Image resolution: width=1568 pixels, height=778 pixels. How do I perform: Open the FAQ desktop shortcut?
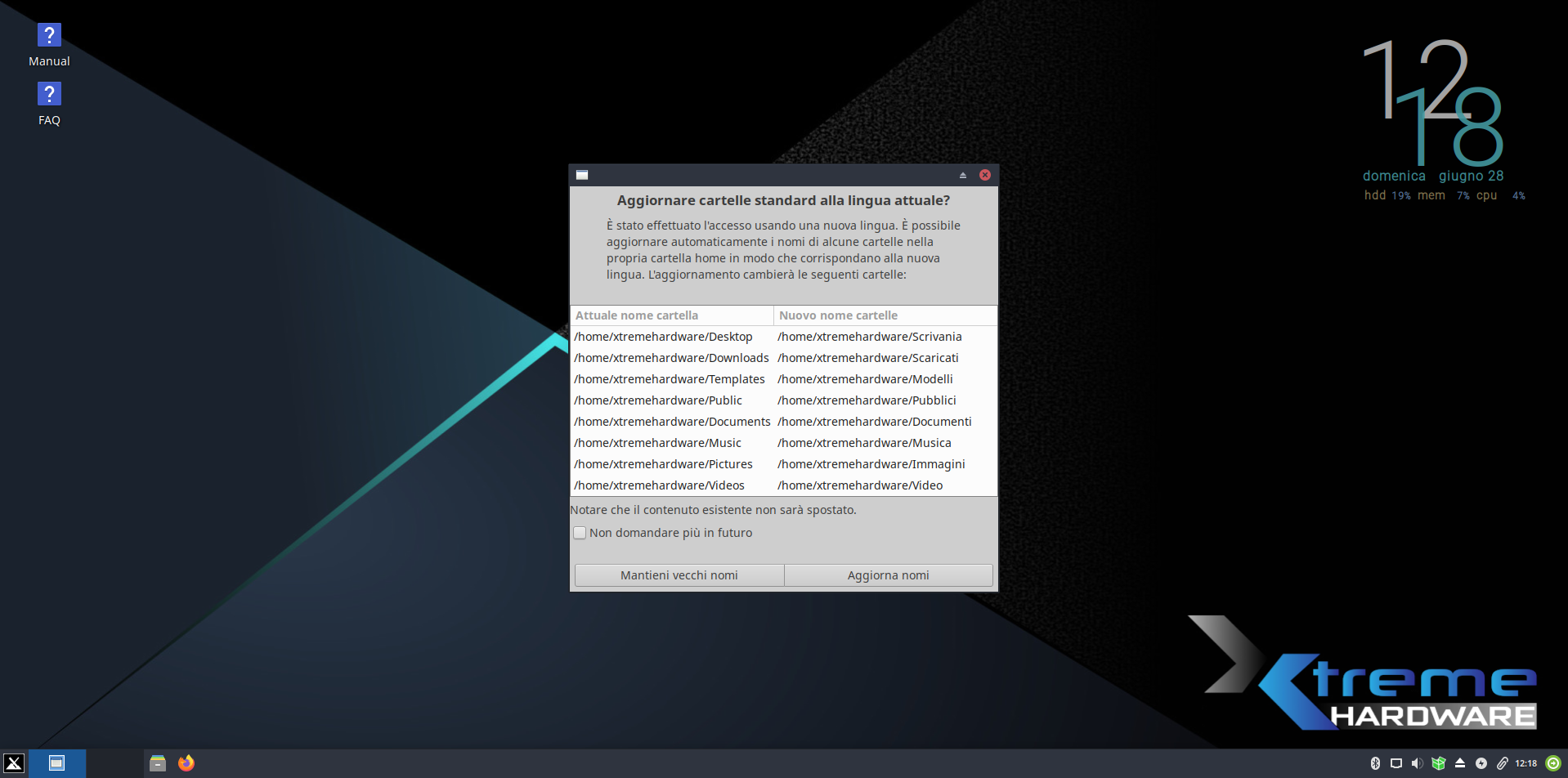49,104
